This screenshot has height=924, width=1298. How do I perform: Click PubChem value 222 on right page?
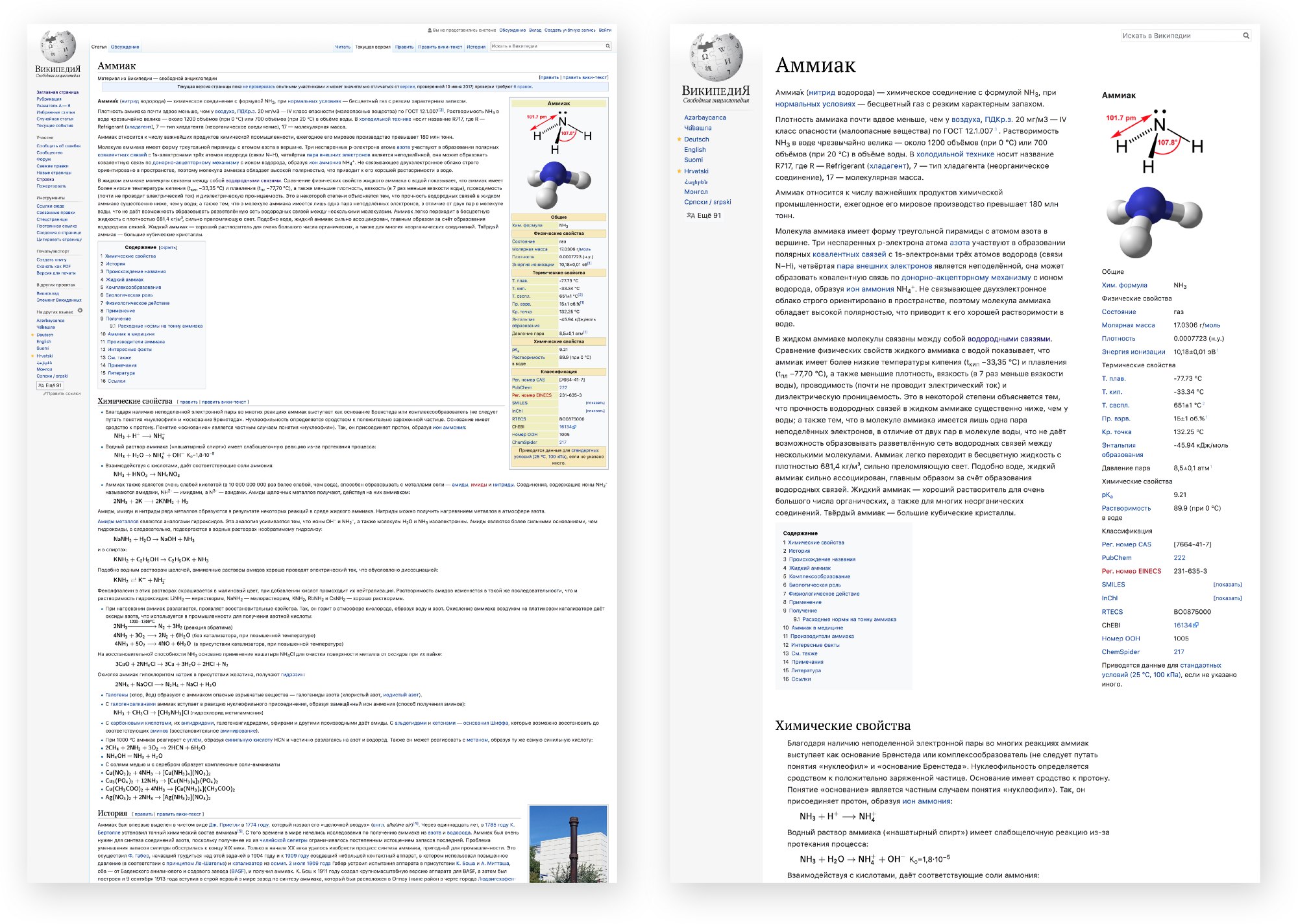[x=1179, y=557]
